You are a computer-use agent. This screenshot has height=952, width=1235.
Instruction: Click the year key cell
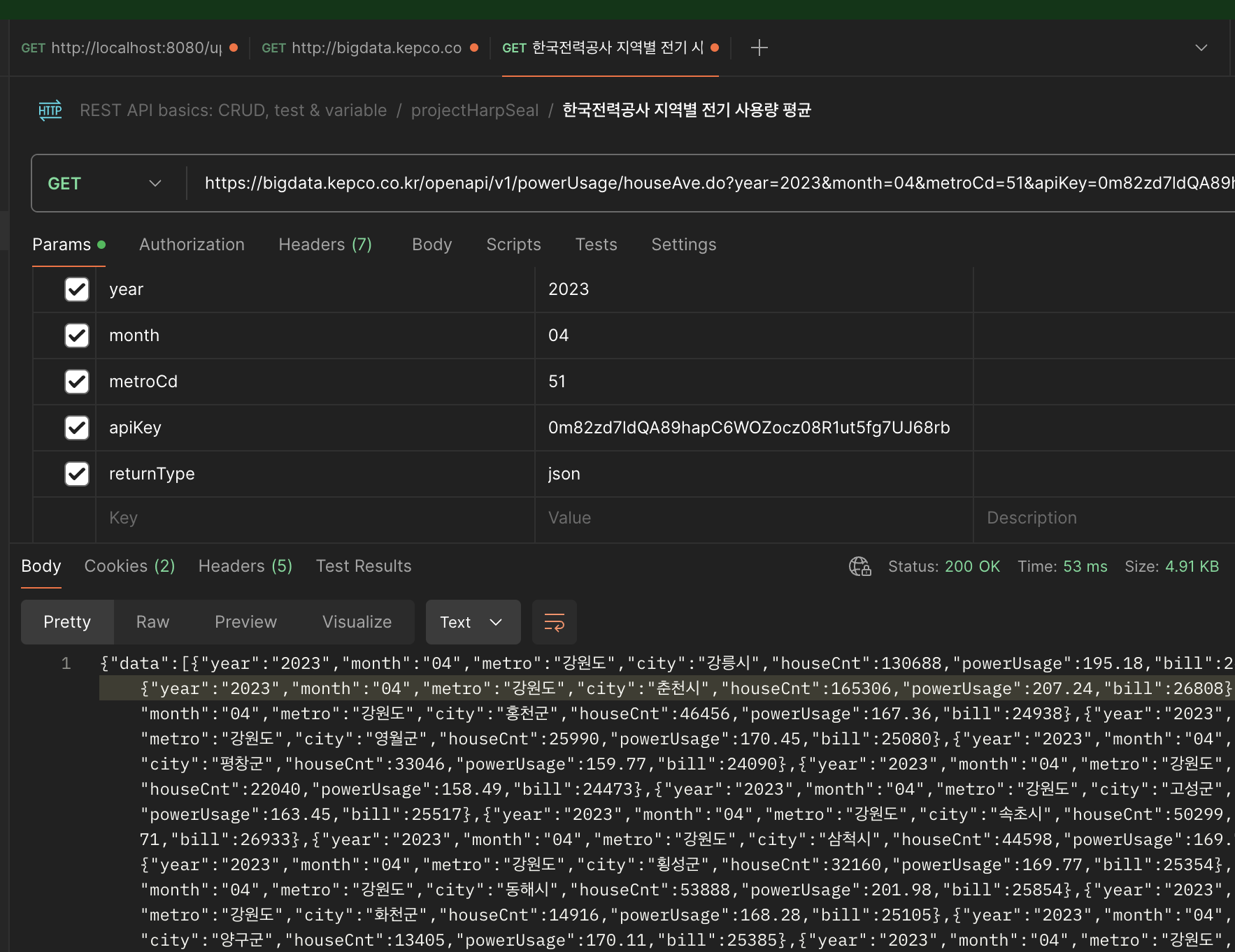(x=315, y=289)
